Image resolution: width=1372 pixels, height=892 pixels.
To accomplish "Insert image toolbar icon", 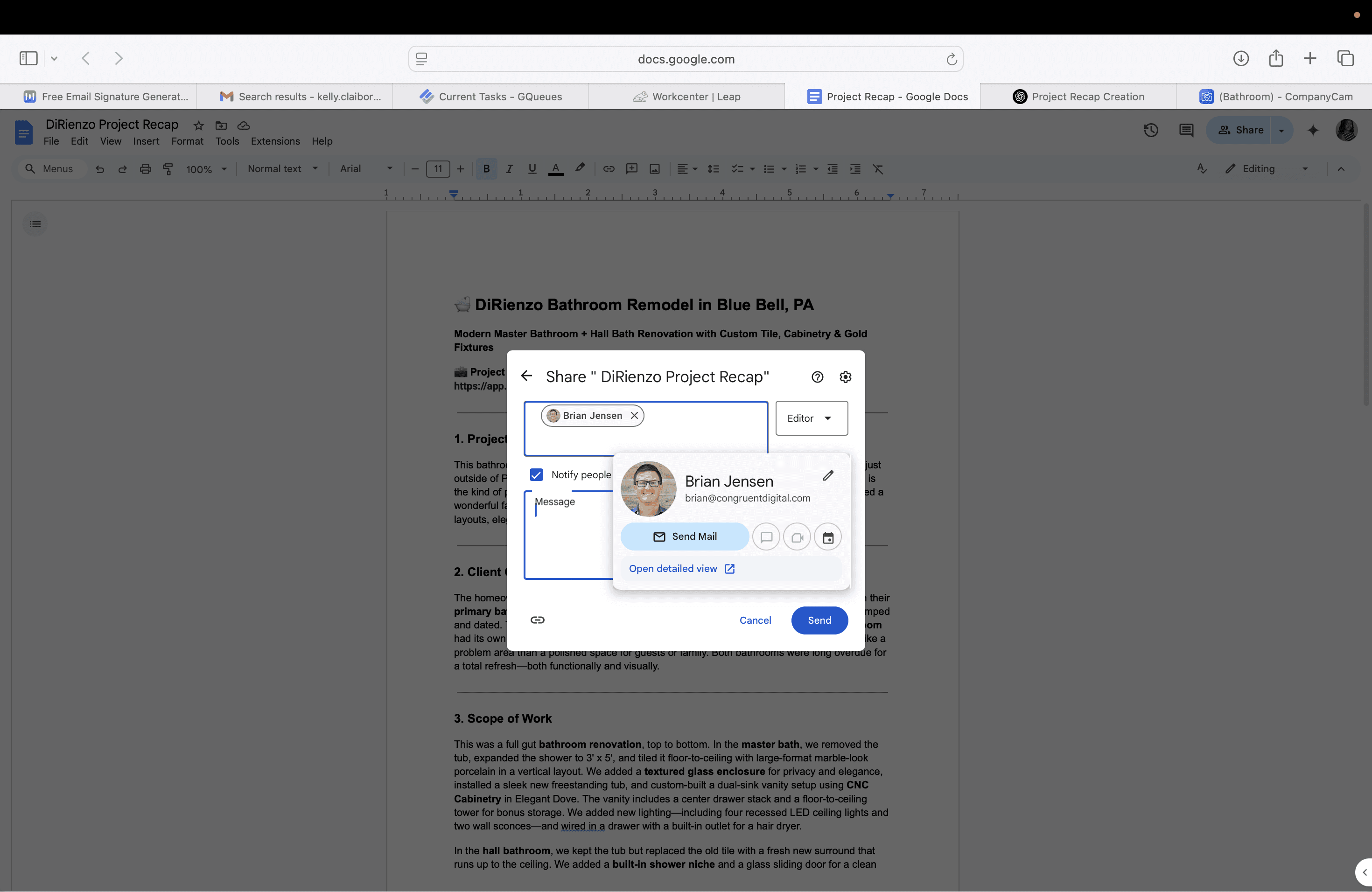I will coord(654,169).
